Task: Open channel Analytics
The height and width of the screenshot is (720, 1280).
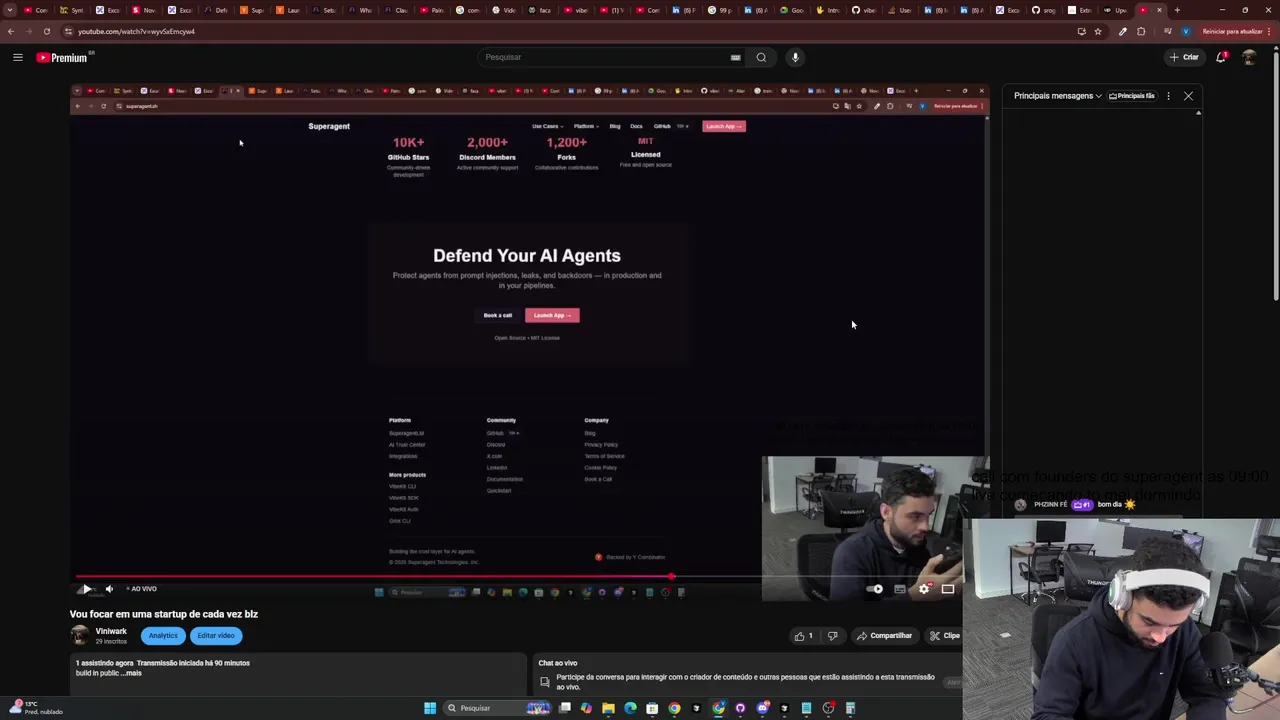Action: pos(163,636)
